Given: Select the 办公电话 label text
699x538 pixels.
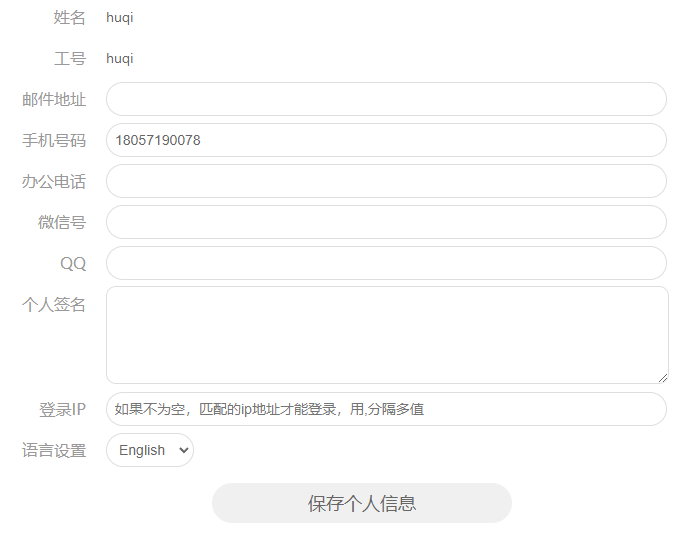Looking at the screenshot, I should pyautogui.click(x=54, y=182).
